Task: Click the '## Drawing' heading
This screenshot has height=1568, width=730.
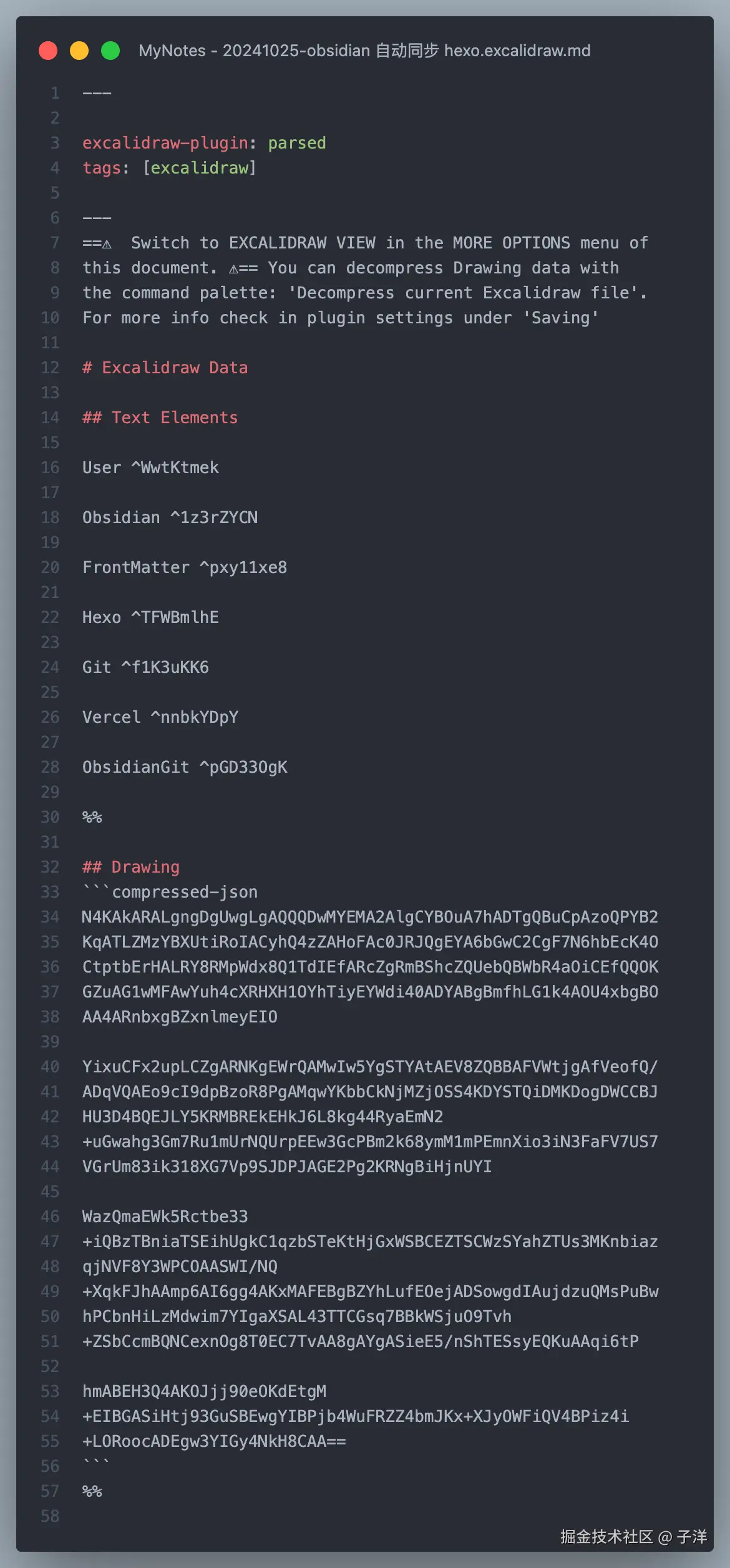Action: [131, 867]
